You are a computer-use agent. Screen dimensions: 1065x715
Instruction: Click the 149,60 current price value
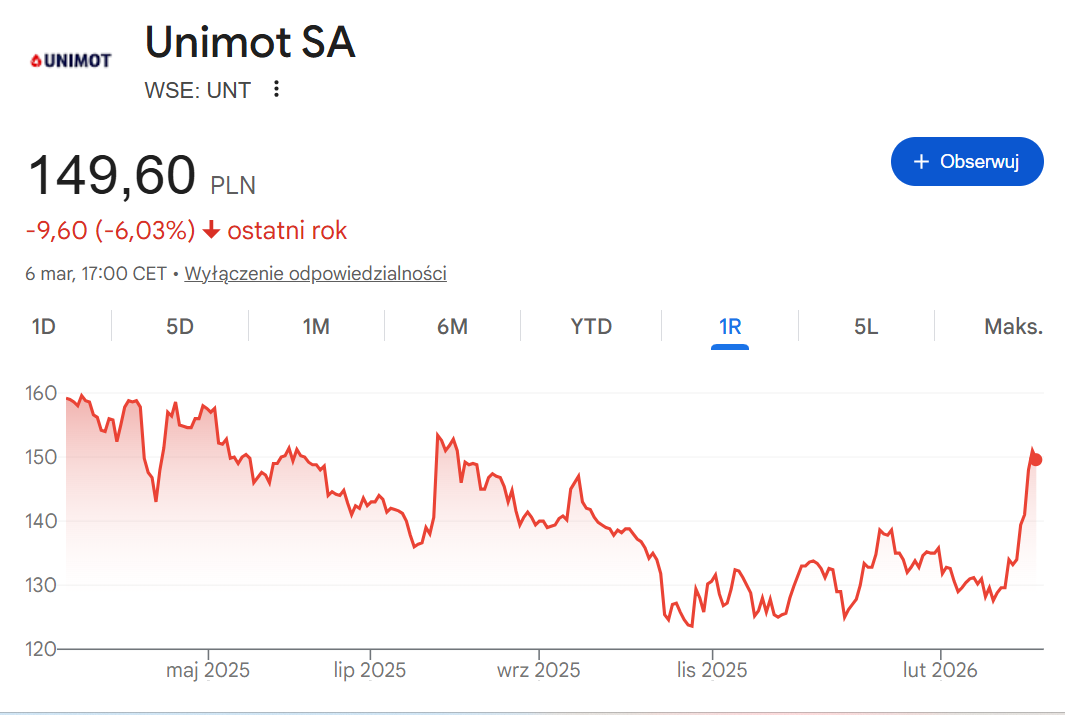112,176
